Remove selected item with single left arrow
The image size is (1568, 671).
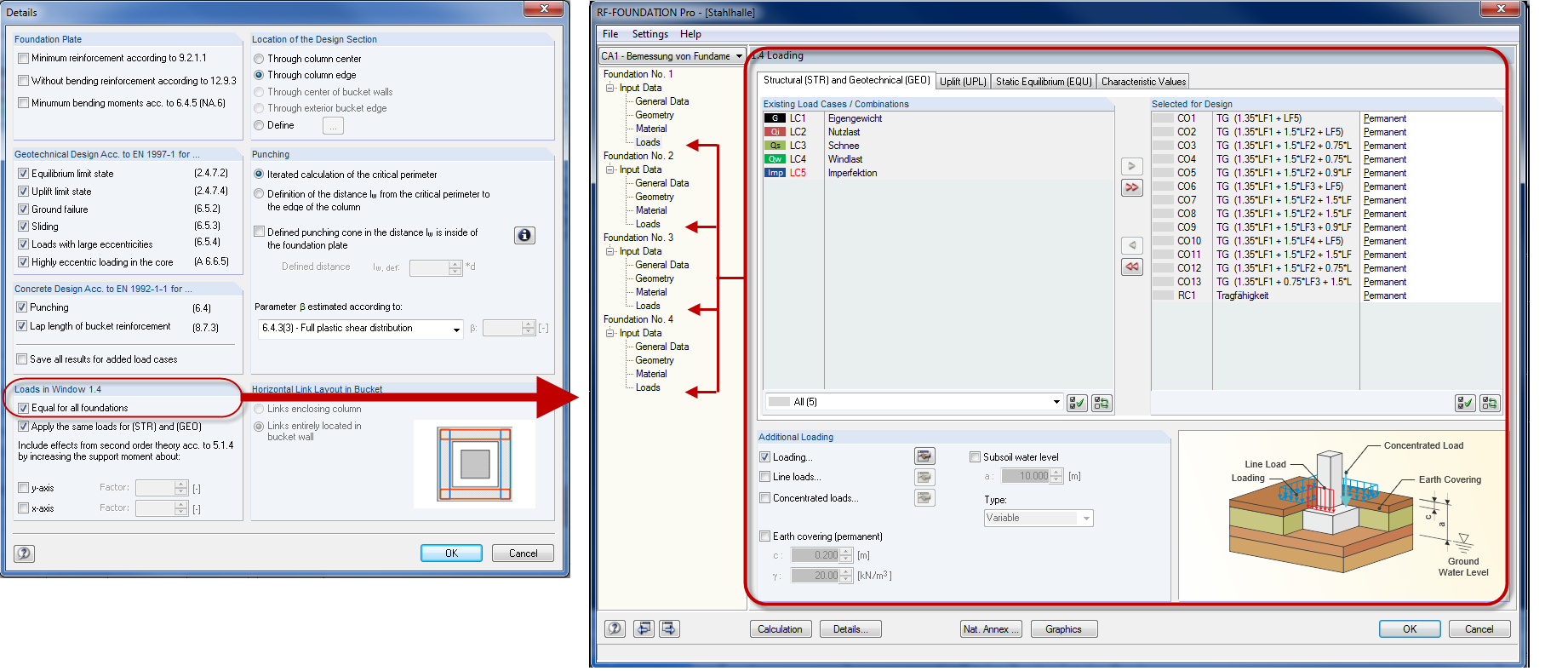1131,245
